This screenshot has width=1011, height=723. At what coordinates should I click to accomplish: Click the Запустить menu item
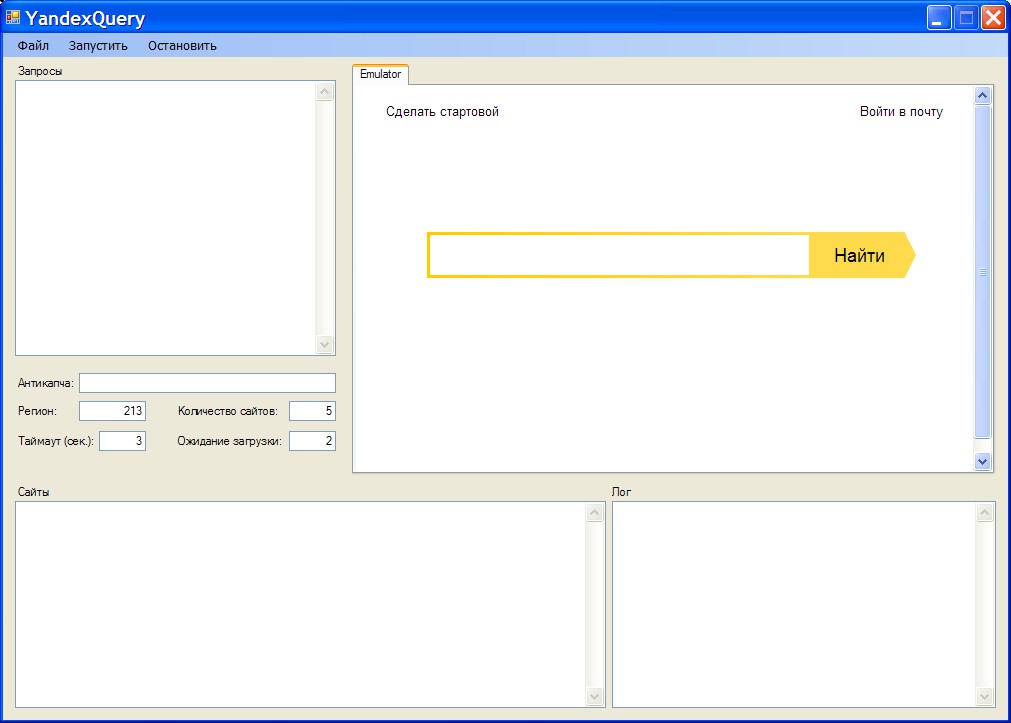[x=98, y=46]
